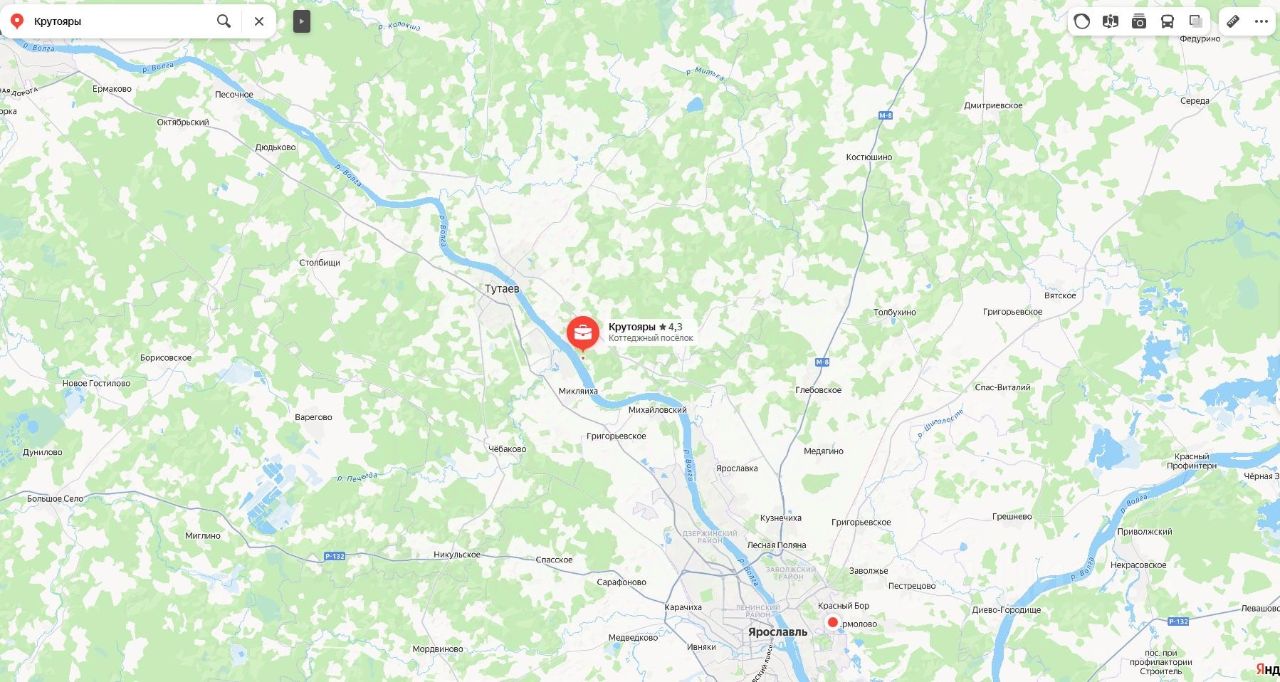Select the ruler distance tool

point(1233,21)
